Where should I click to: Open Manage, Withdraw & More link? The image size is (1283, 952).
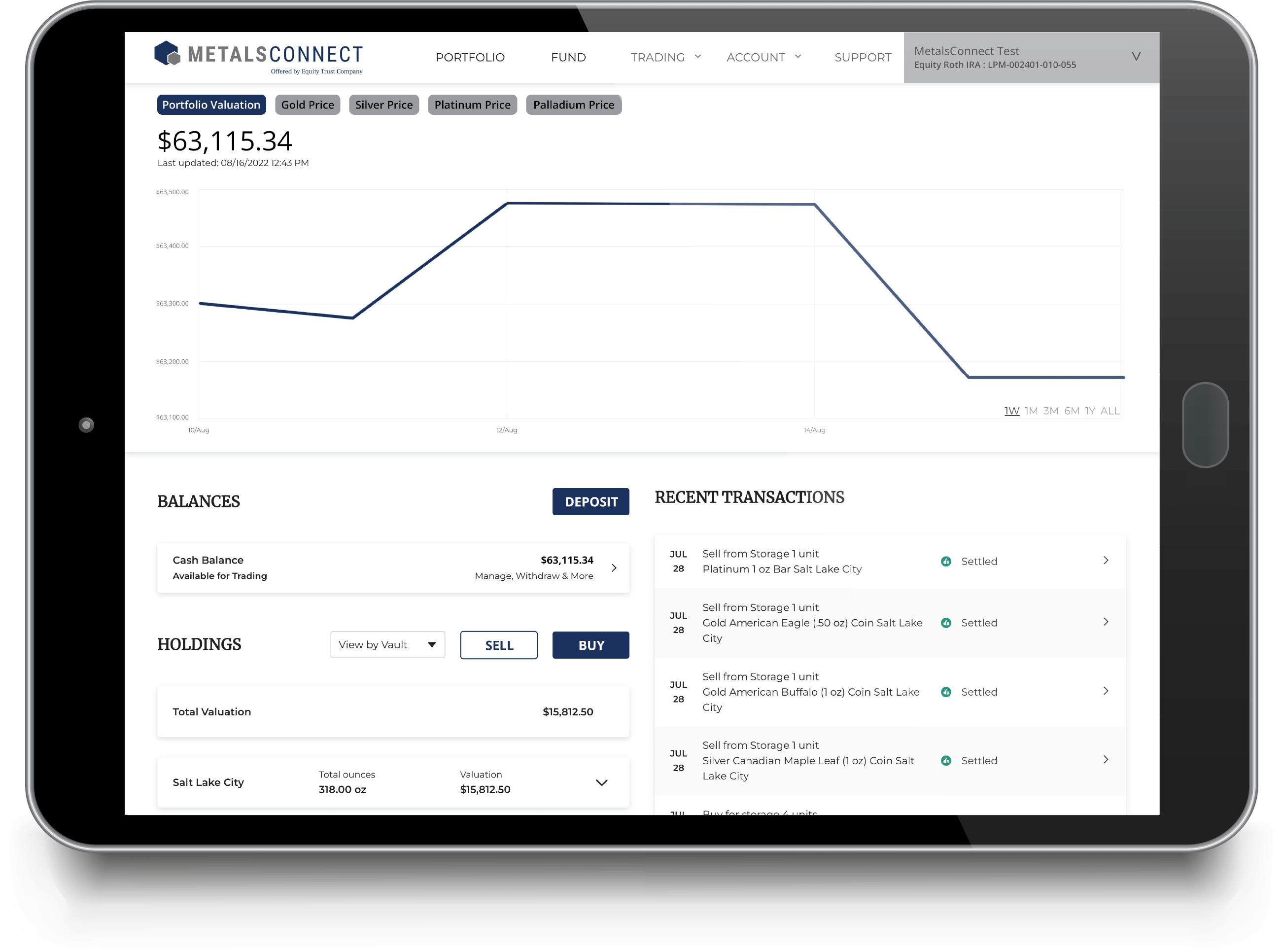click(x=533, y=576)
